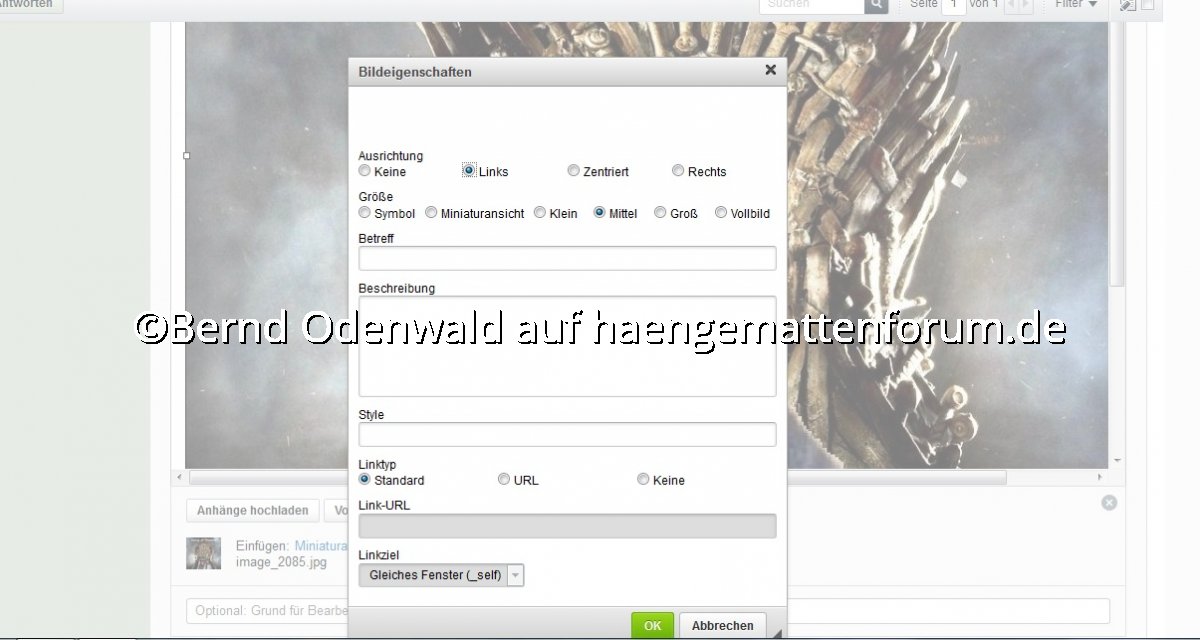The height and width of the screenshot is (640, 1200).
Task: Open the Linkziel dropdown
Action: coord(441,575)
